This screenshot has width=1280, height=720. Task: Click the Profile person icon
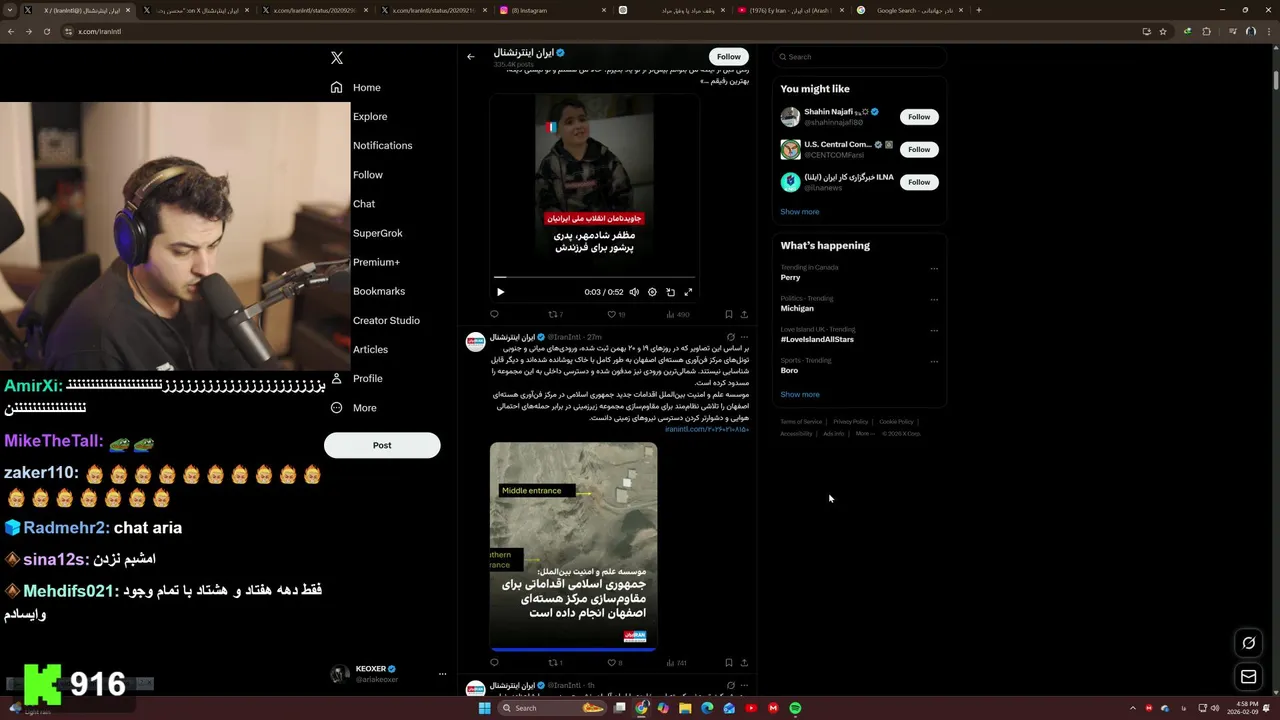tap(337, 378)
